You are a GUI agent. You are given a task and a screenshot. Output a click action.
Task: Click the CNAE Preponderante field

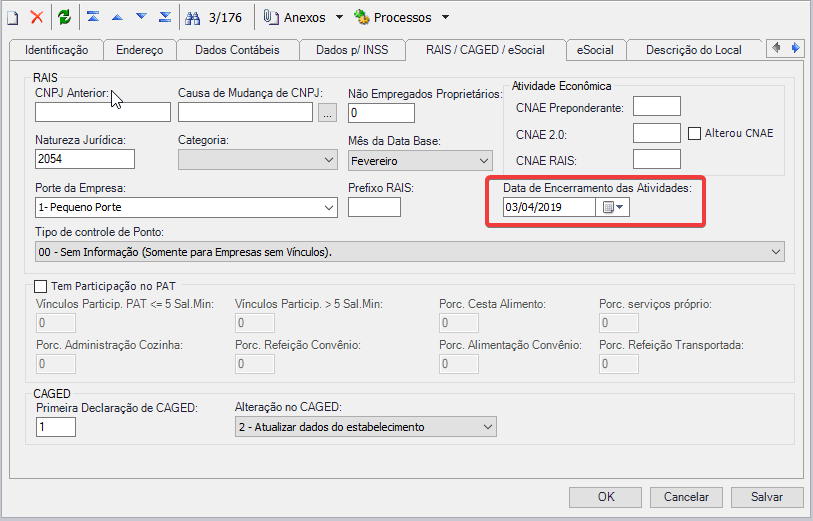[656, 106]
